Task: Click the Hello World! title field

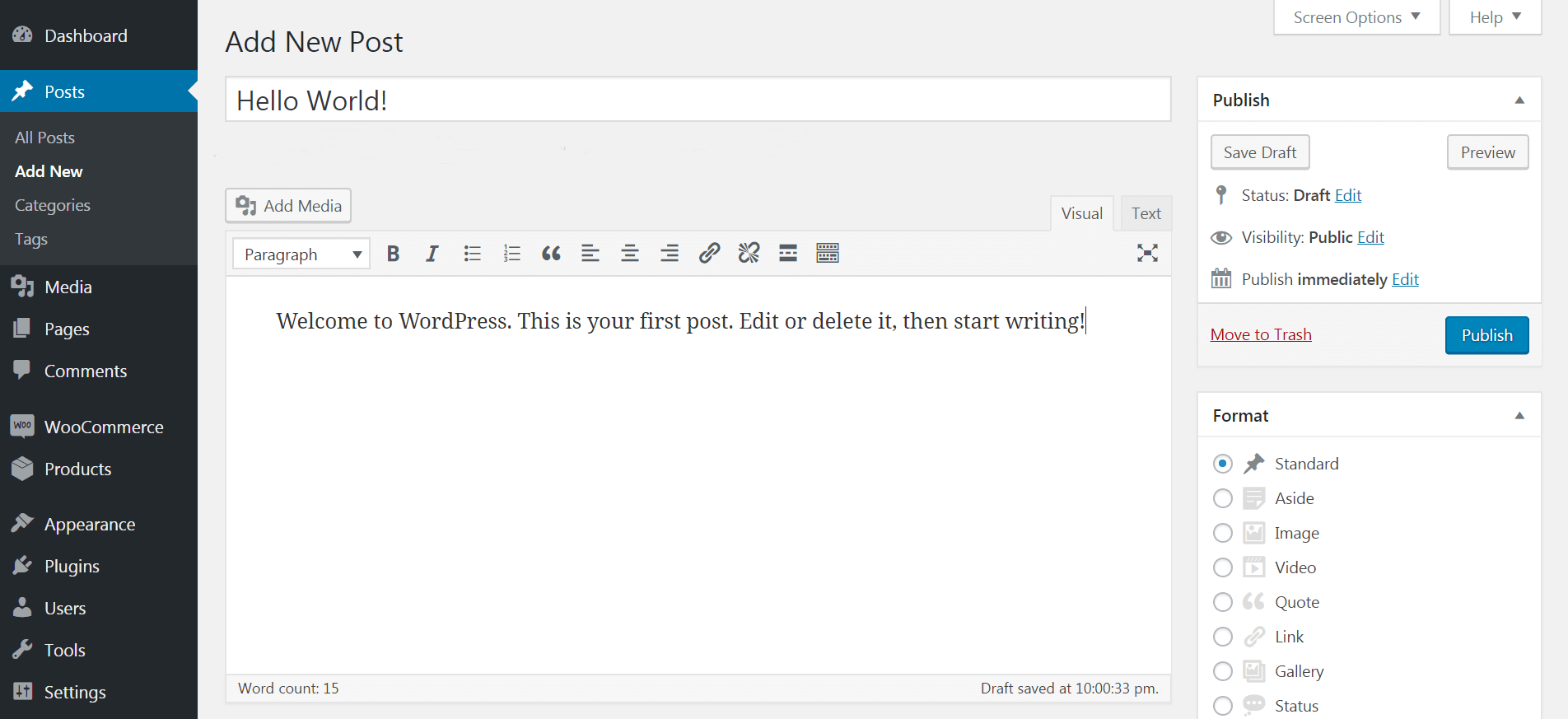Action: coord(698,100)
